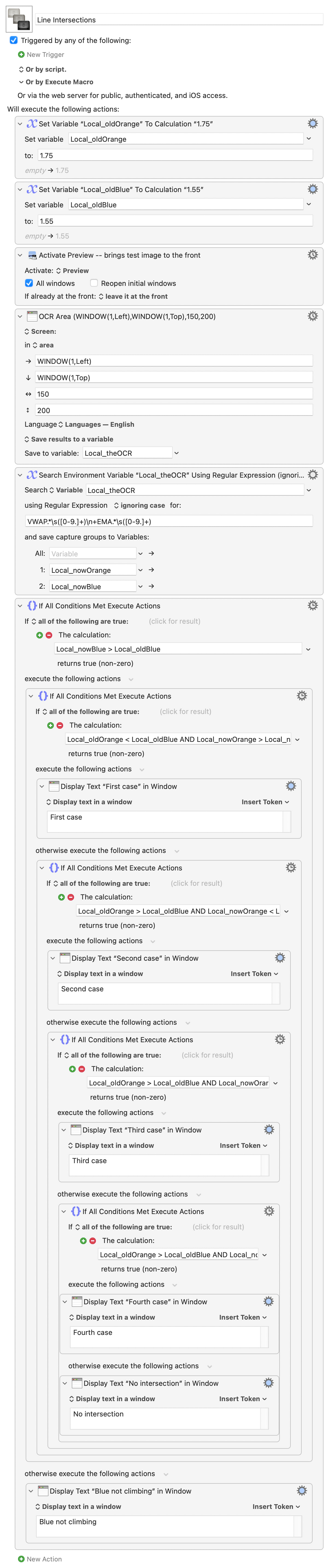Click window icon of OCR Area action title
Viewport: 329px width, 1568px height.
[x=32, y=316]
